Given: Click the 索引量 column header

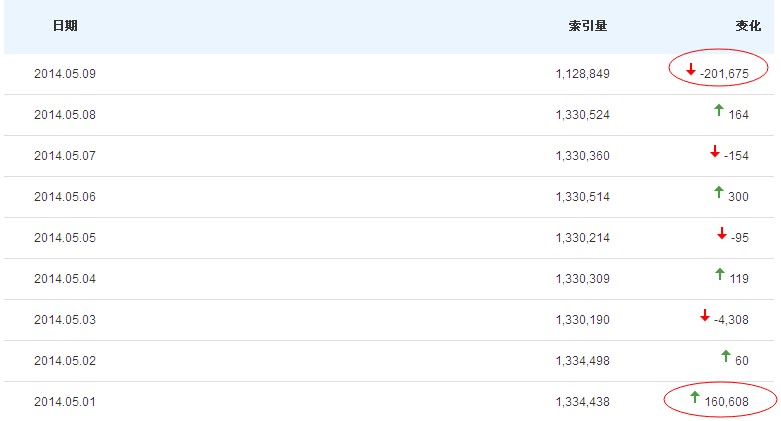Looking at the screenshot, I should (x=587, y=26).
